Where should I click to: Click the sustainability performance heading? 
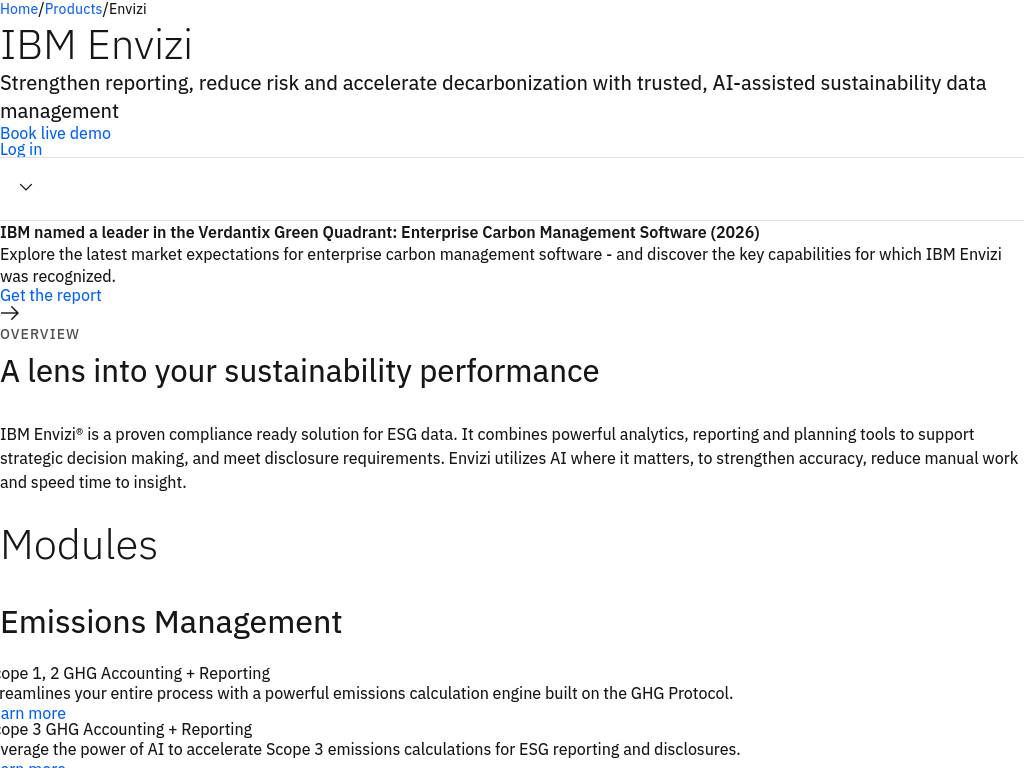coord(300,372)
